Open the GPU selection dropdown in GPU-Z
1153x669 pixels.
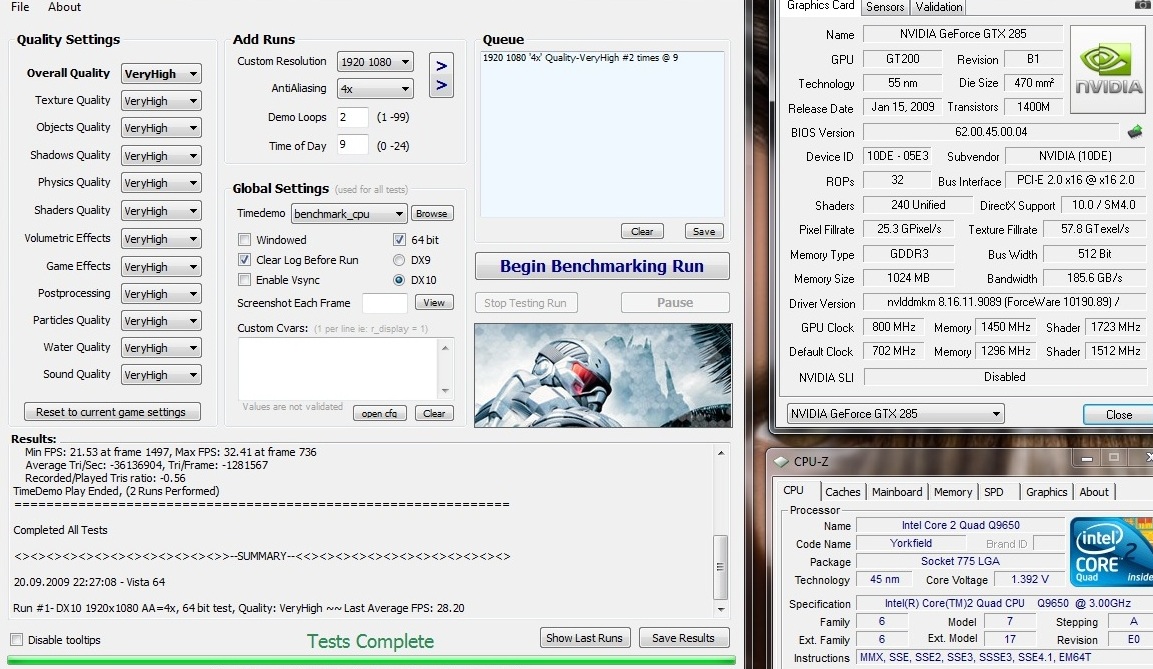(895, 414)
